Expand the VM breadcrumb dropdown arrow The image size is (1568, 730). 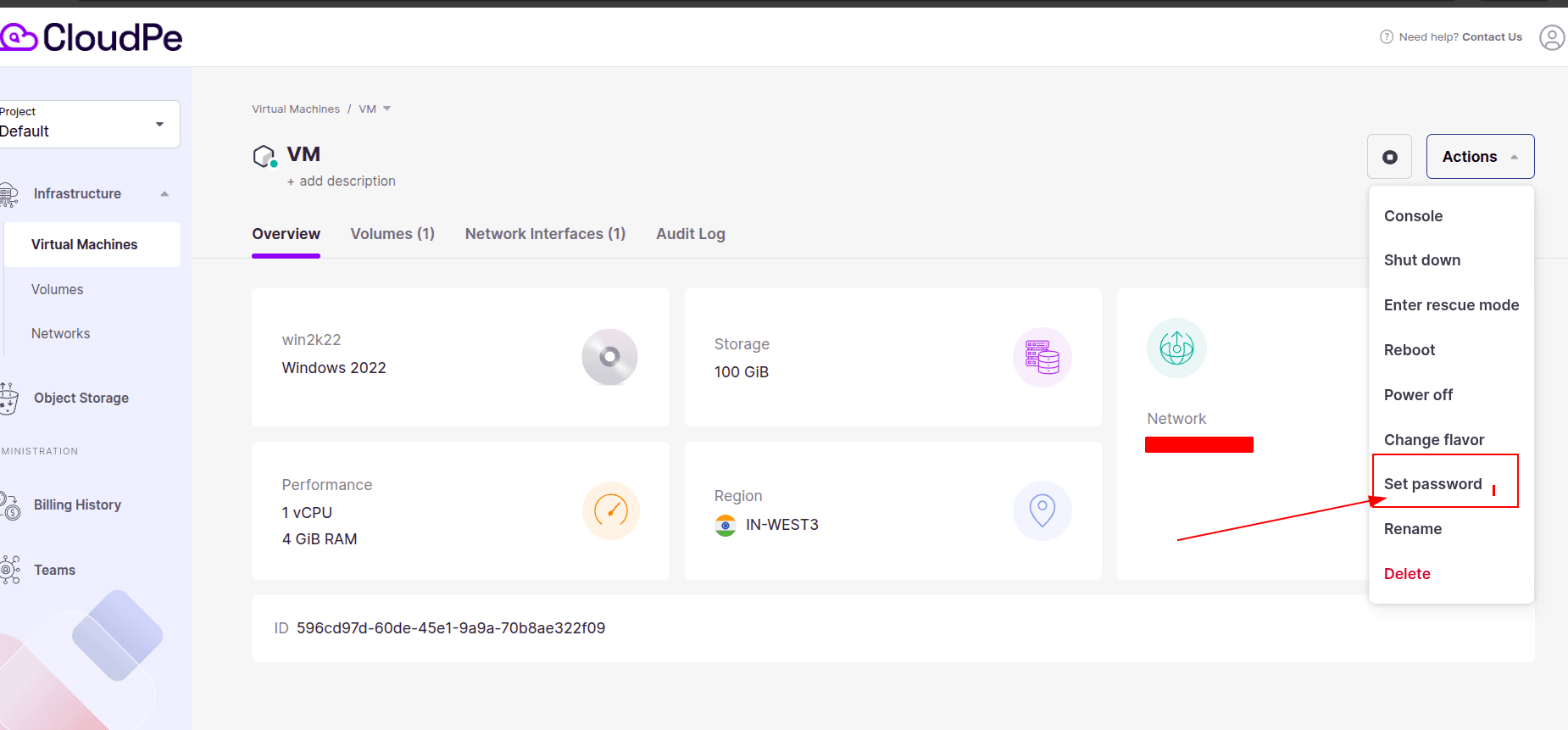click(x=387, y=109)
